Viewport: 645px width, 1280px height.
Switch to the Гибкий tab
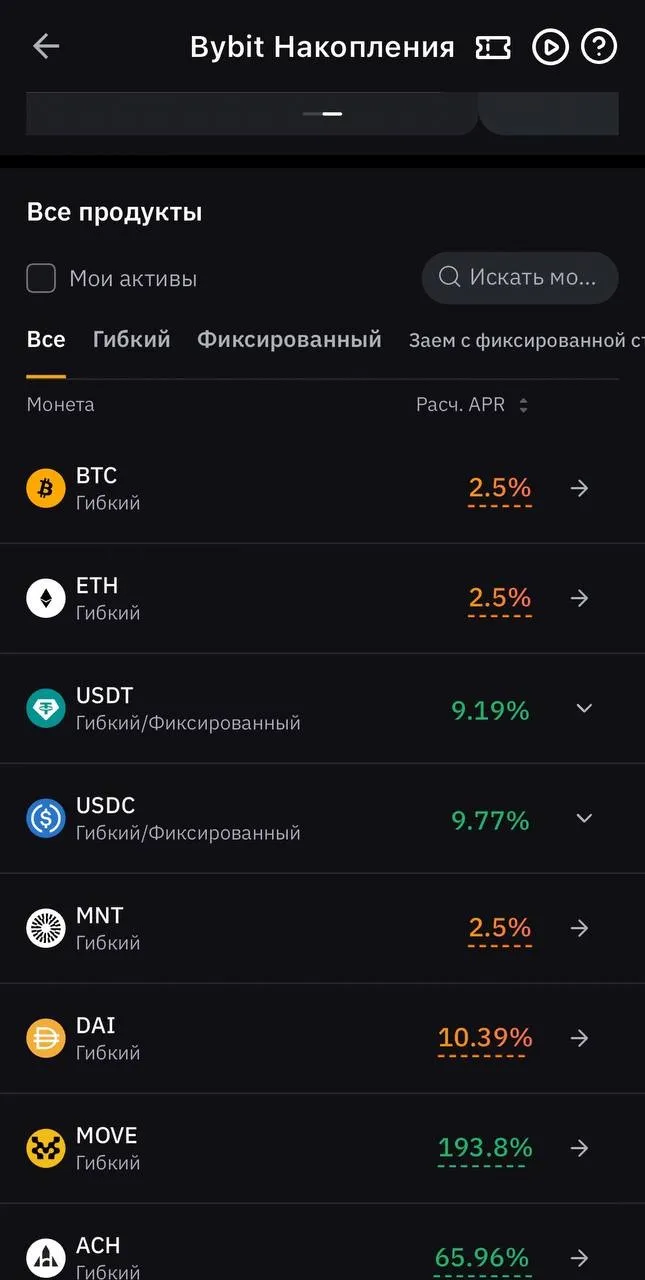click(x=131, y=340)
